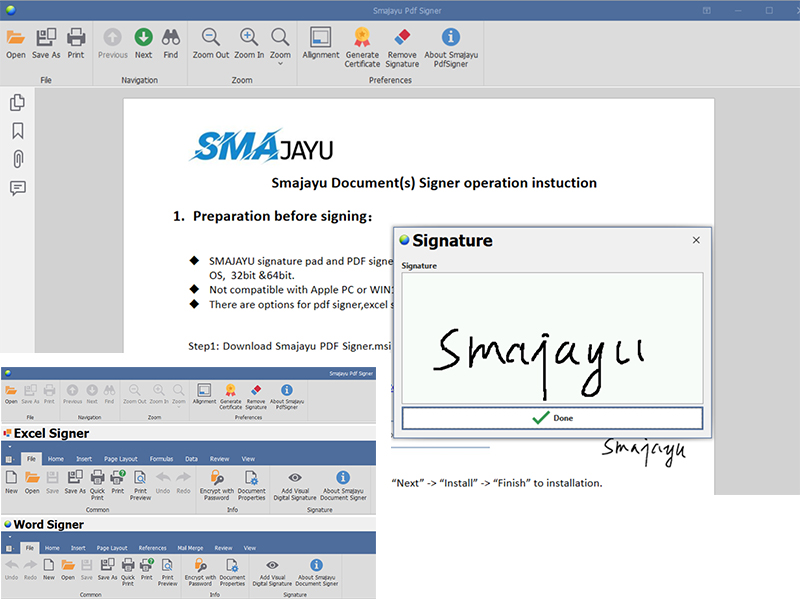Open Document Properties in Excel Signer
The width and height of the screenshot is (800, 600).
click(252, 485)
